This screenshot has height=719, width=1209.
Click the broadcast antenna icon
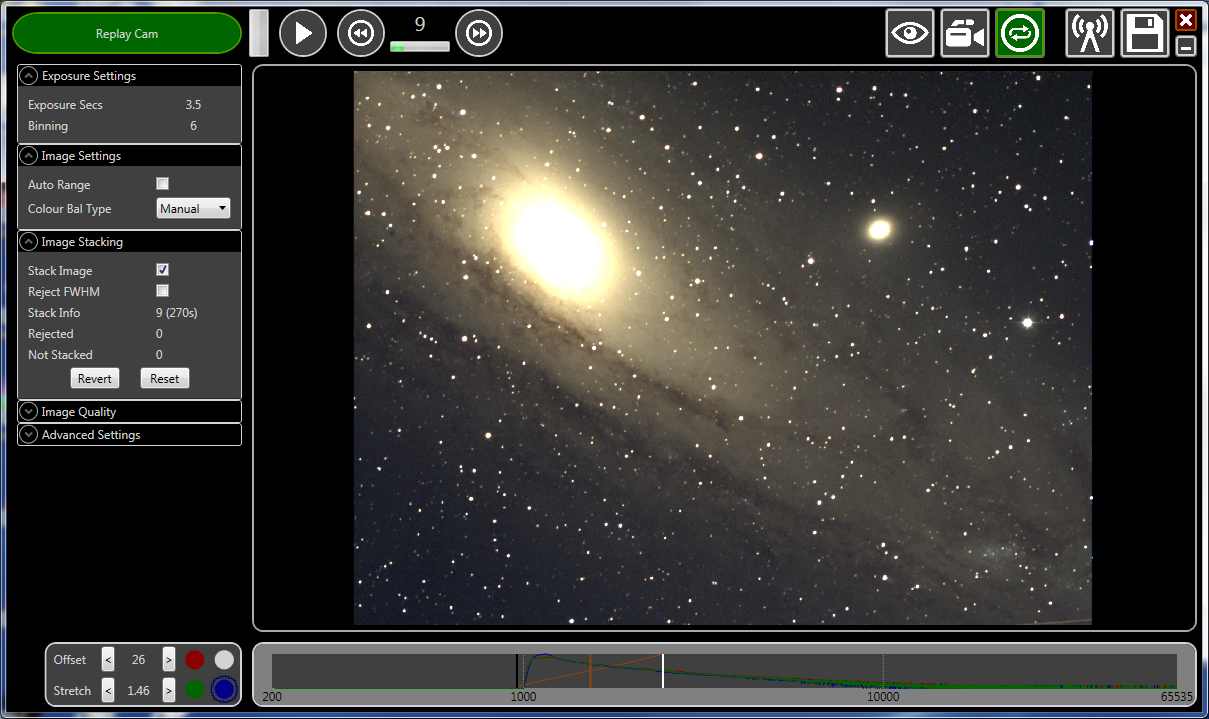pos(1090,34)
